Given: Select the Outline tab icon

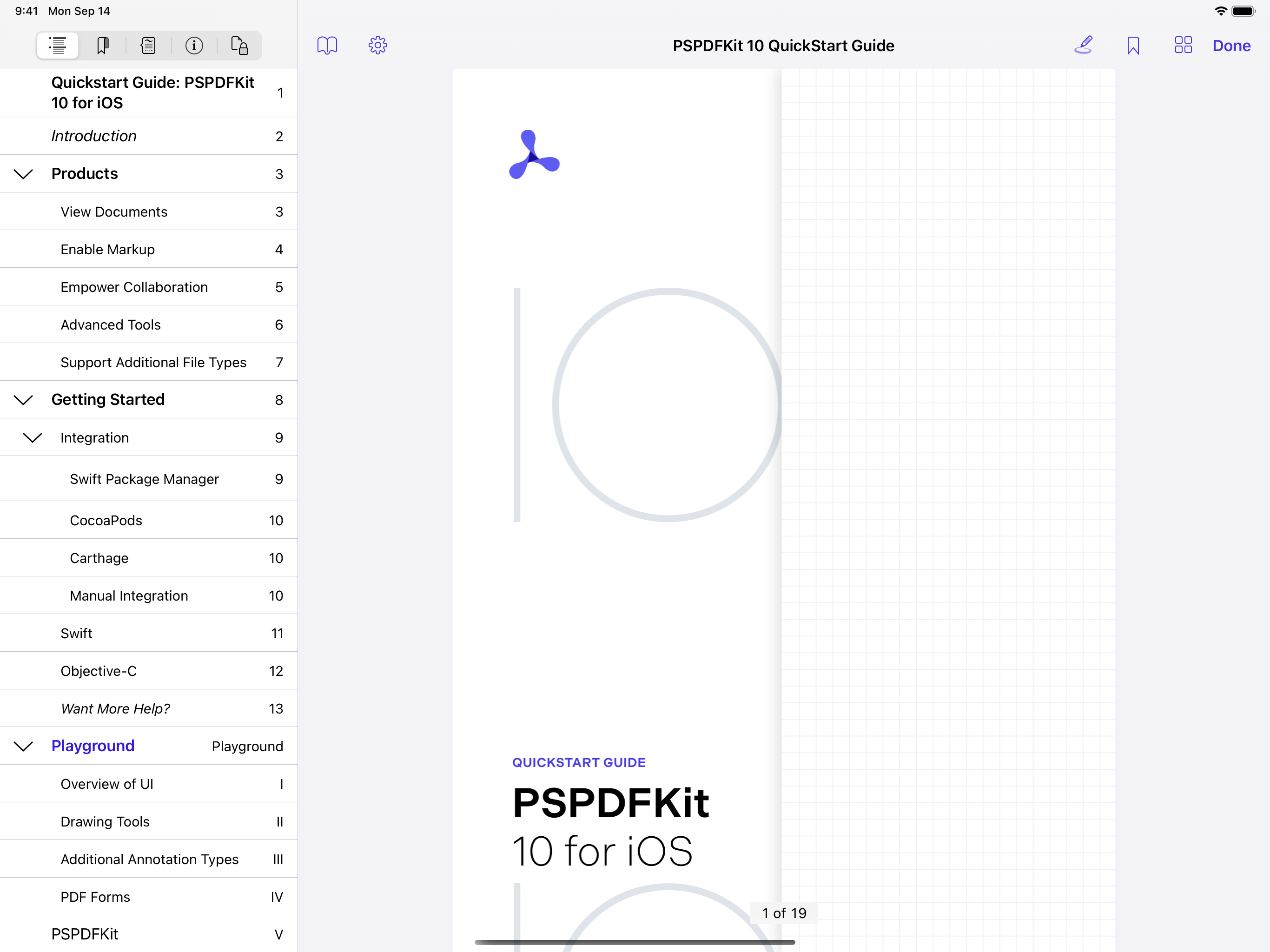Looking at the screenshot, I should tap(58, 46).
